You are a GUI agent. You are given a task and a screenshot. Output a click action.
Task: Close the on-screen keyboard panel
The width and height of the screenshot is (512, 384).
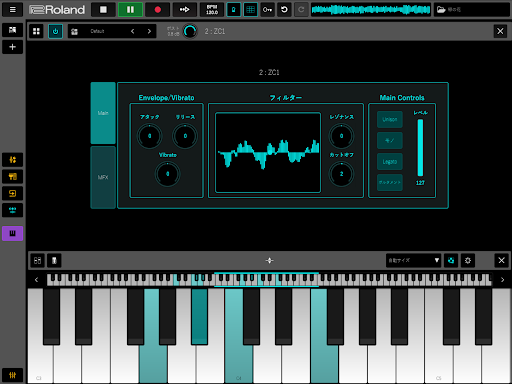click(501, 260)
